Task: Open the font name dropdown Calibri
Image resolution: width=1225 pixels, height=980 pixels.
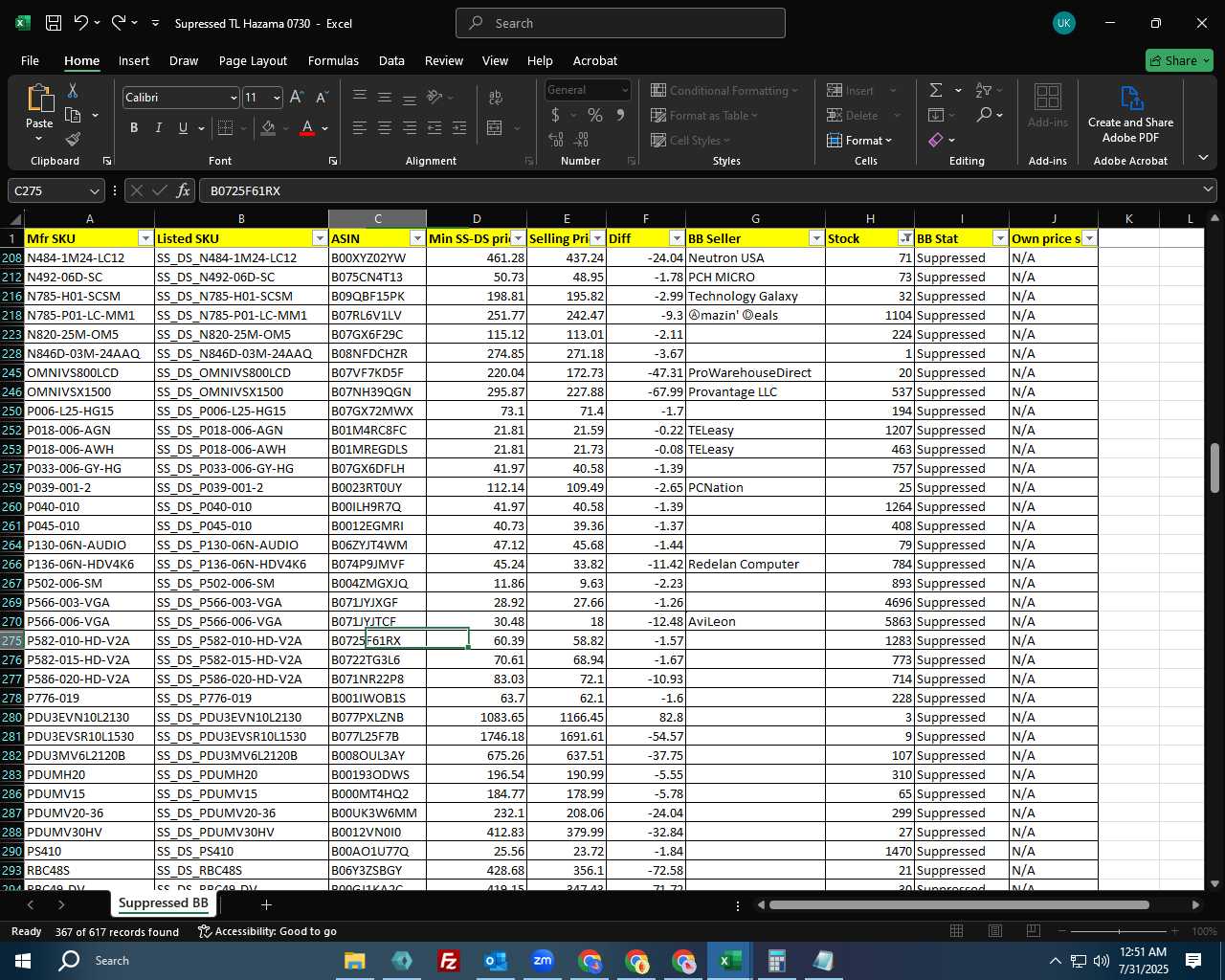Action: 233,98
